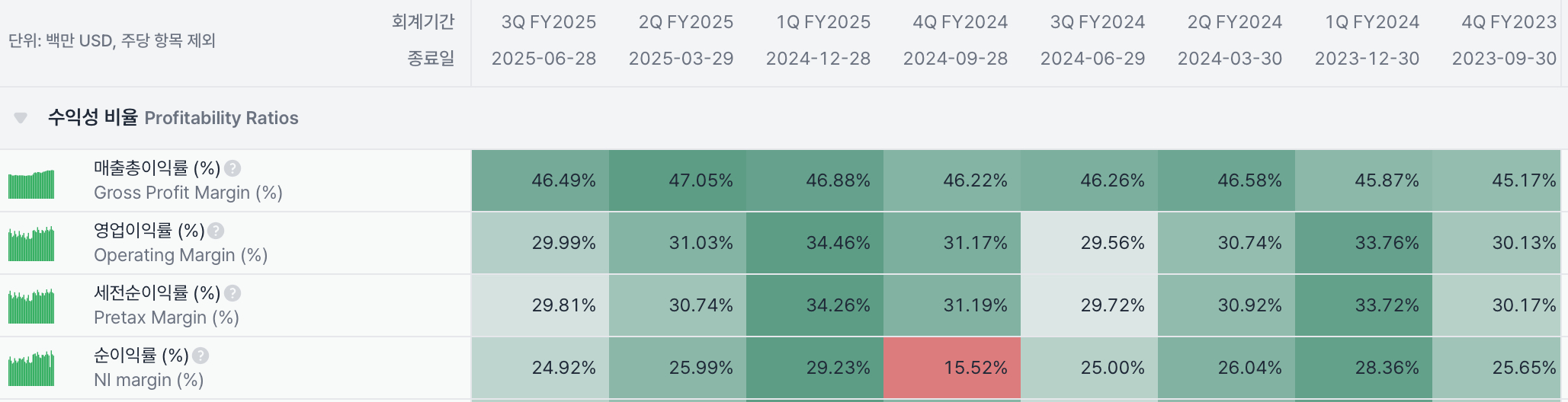The width and height of the screenshot is (1568, 402).
Task: Open Gross Profit Margin sparkline chart
Action: pyautogui.click(x=31, y=184)
